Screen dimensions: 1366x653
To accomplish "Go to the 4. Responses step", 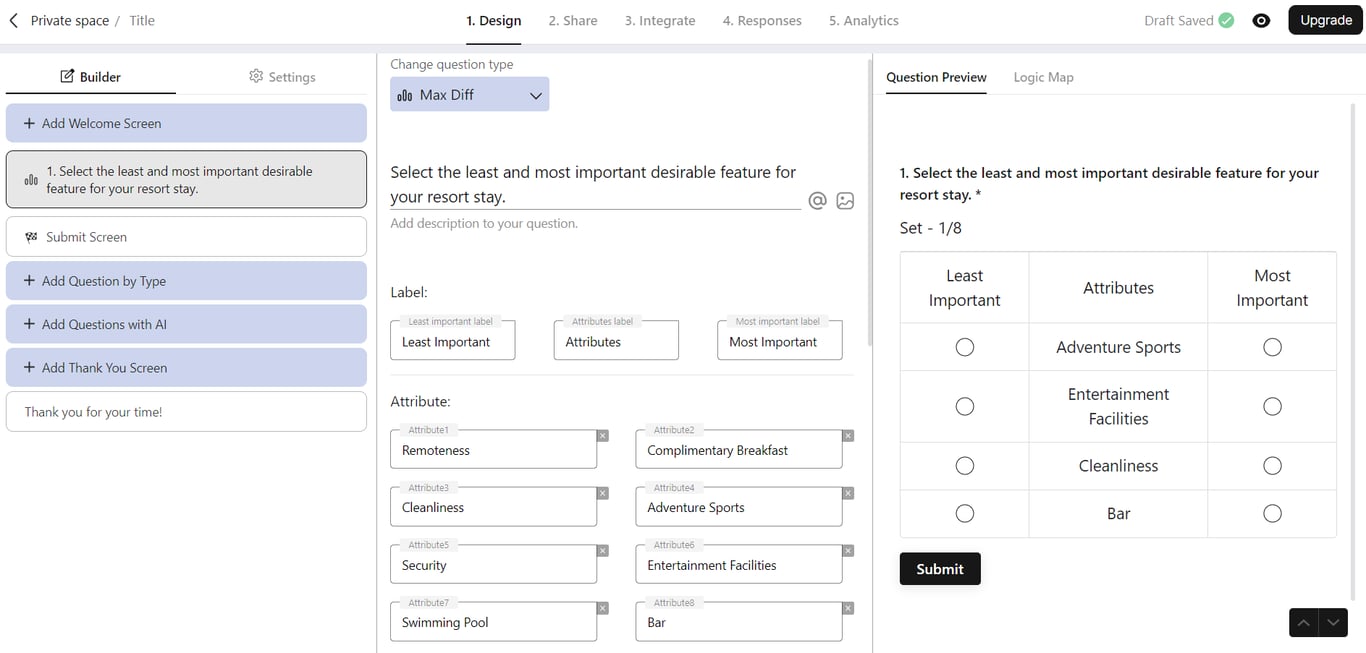I will (x=762, y=20).
